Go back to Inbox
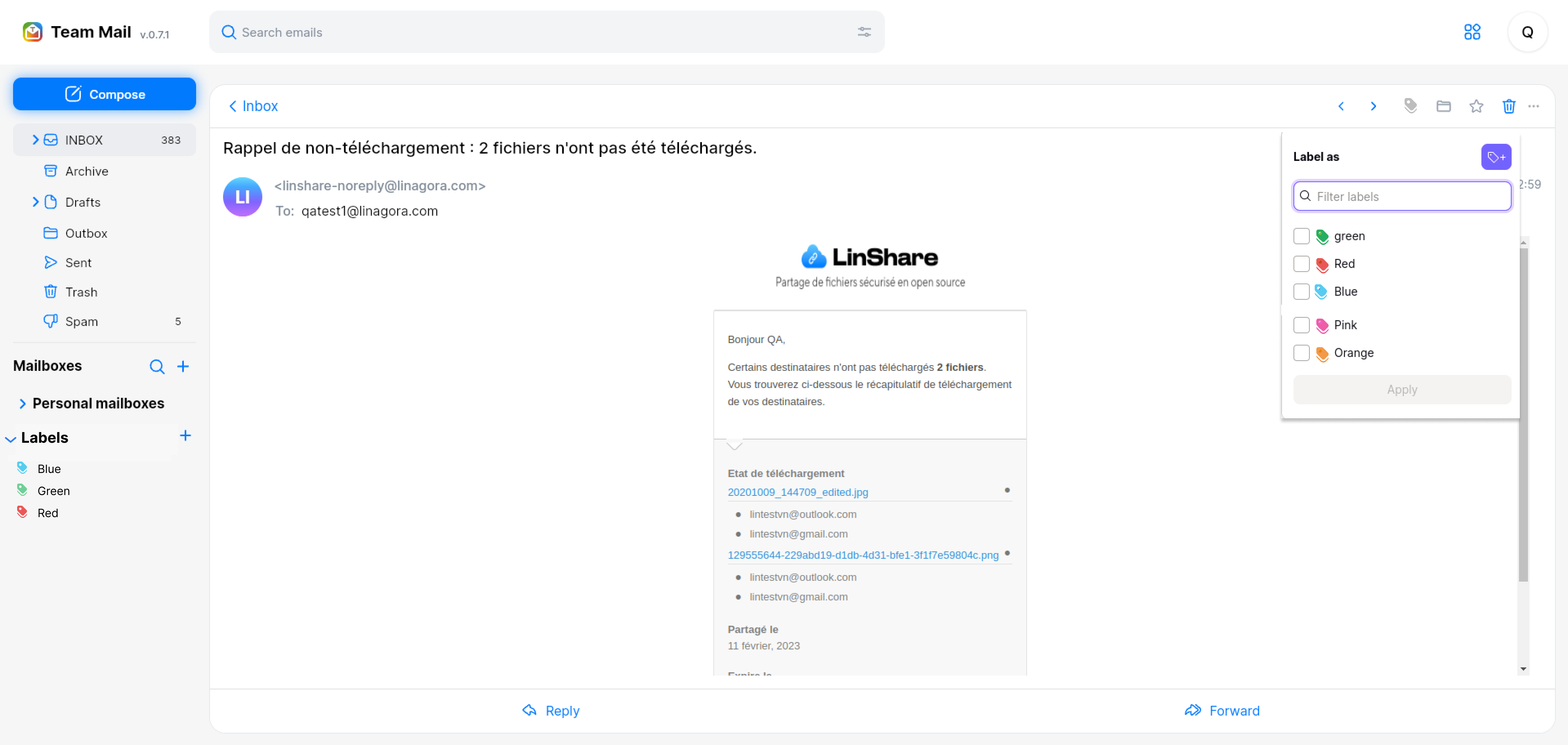This screenshot has height=745, width=1568. [253, 106]
